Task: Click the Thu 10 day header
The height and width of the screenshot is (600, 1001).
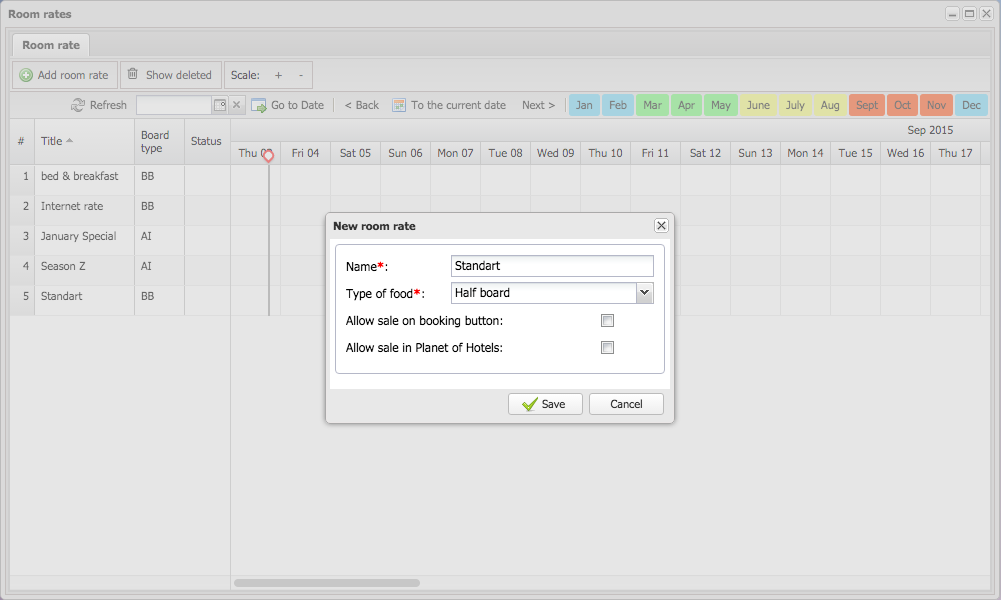Action: coord(605,153)
